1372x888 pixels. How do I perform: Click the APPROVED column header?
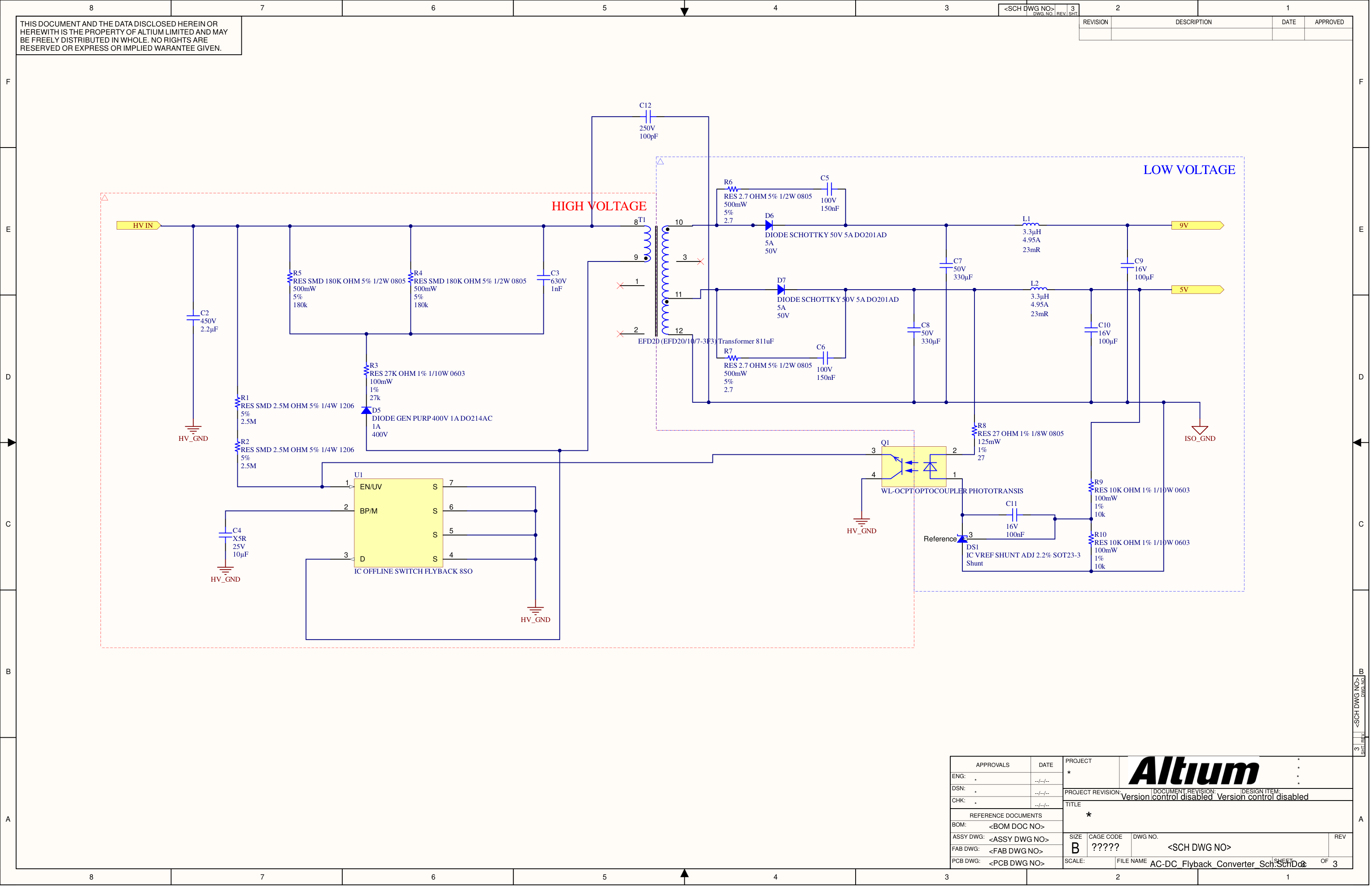pyautogui.click(x=1329, y=22)
